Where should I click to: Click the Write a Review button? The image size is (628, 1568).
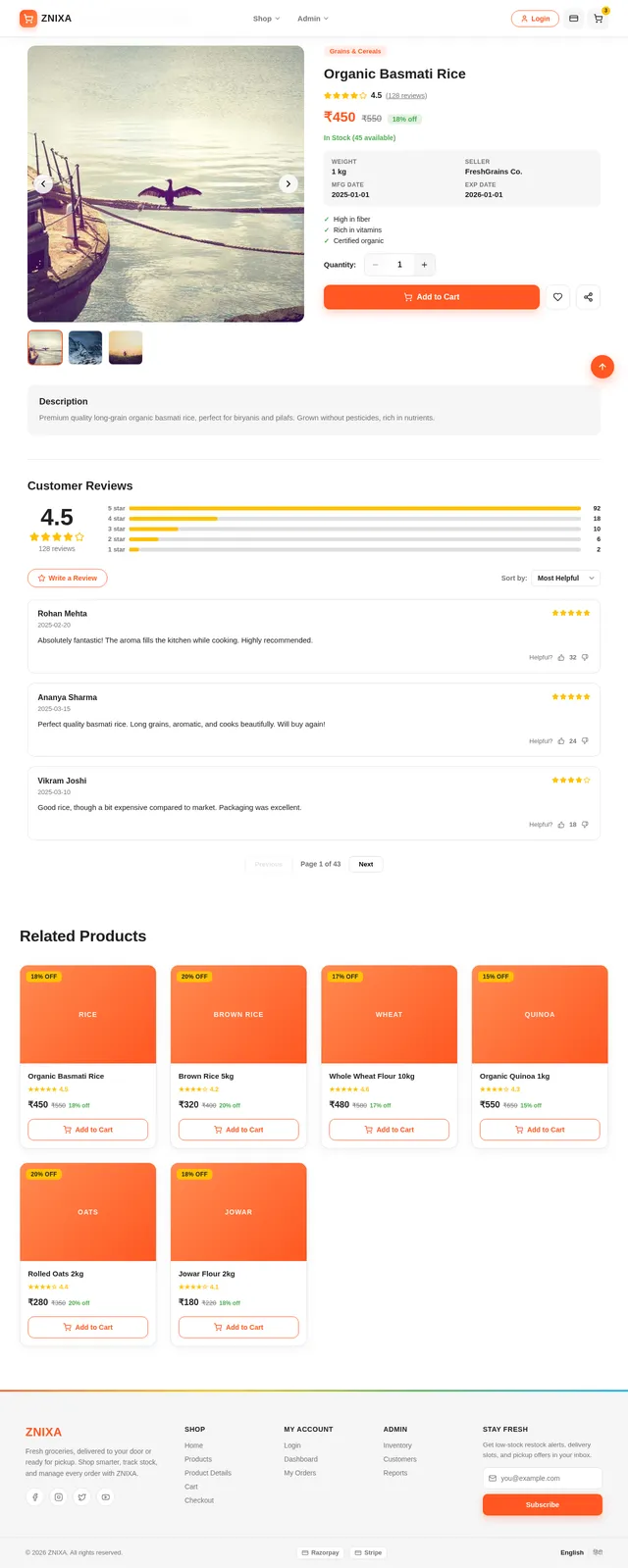(68, 579)
